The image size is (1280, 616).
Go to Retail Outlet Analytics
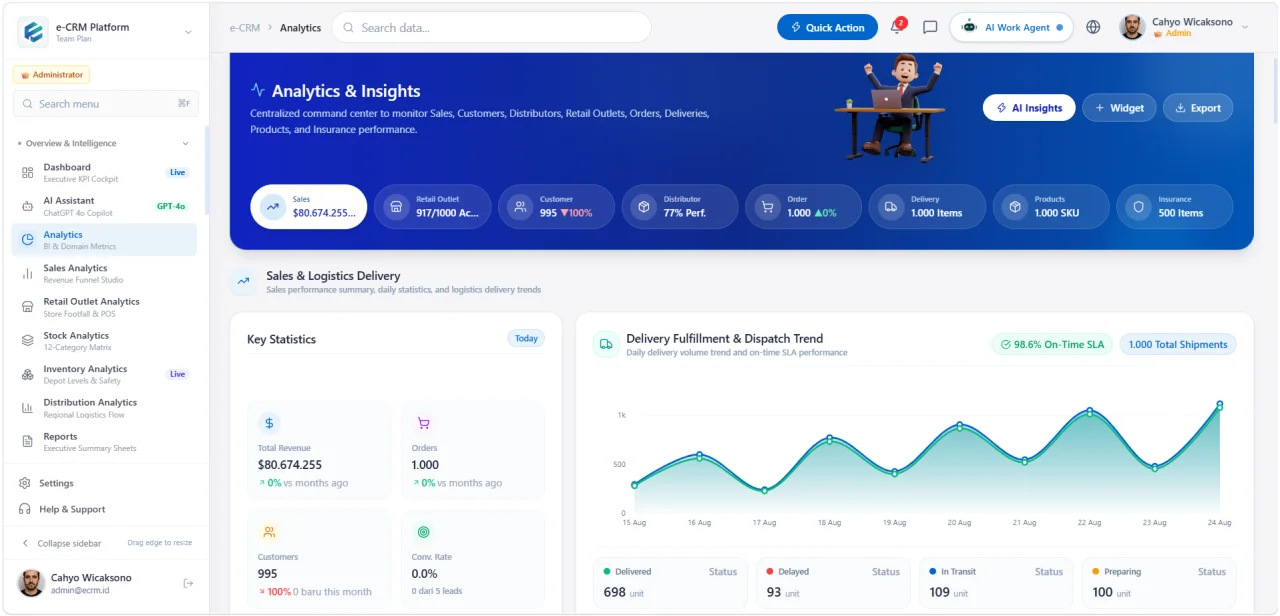tap(104, 307)
